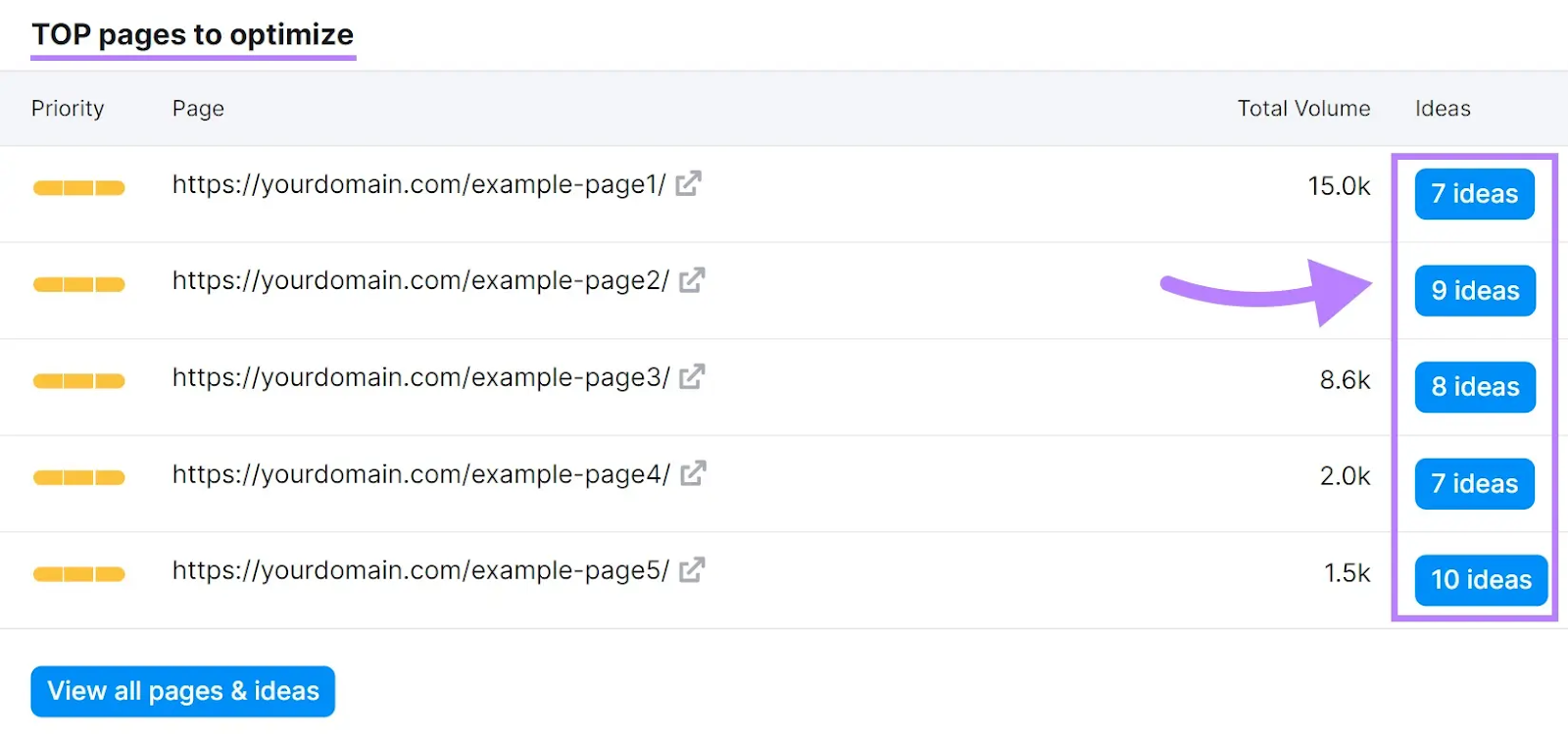
Task: Sort by the Total Volume column header
Action: (x=1302, y=108)
